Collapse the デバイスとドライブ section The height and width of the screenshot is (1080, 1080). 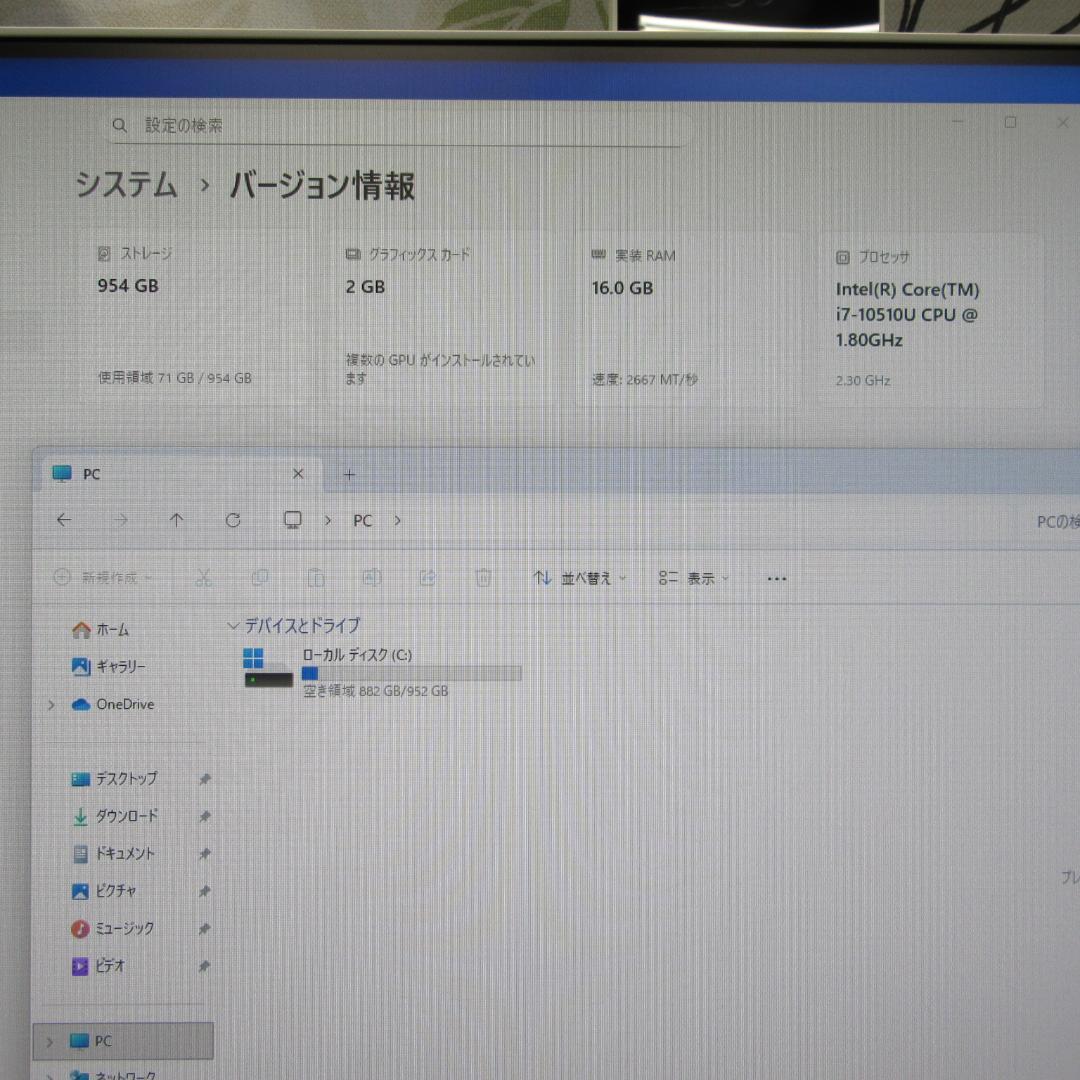[x=232, y=626]
